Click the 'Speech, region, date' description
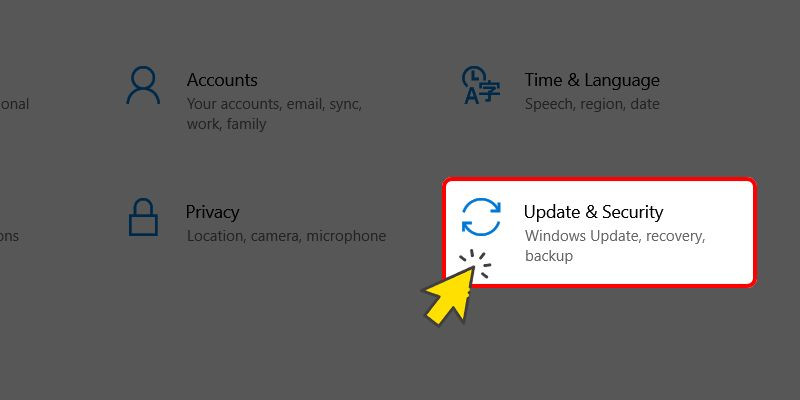Viewport: 800px width, 400px height. coord(592,104)
